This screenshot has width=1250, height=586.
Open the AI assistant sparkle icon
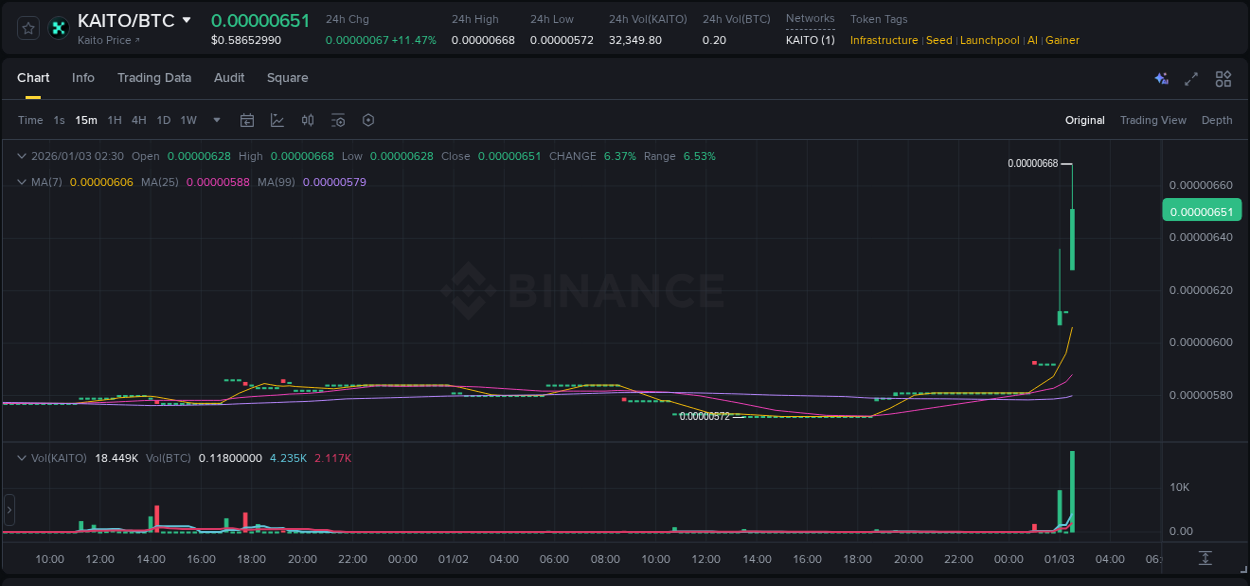pyautogui.click(x=1161, y=79)
